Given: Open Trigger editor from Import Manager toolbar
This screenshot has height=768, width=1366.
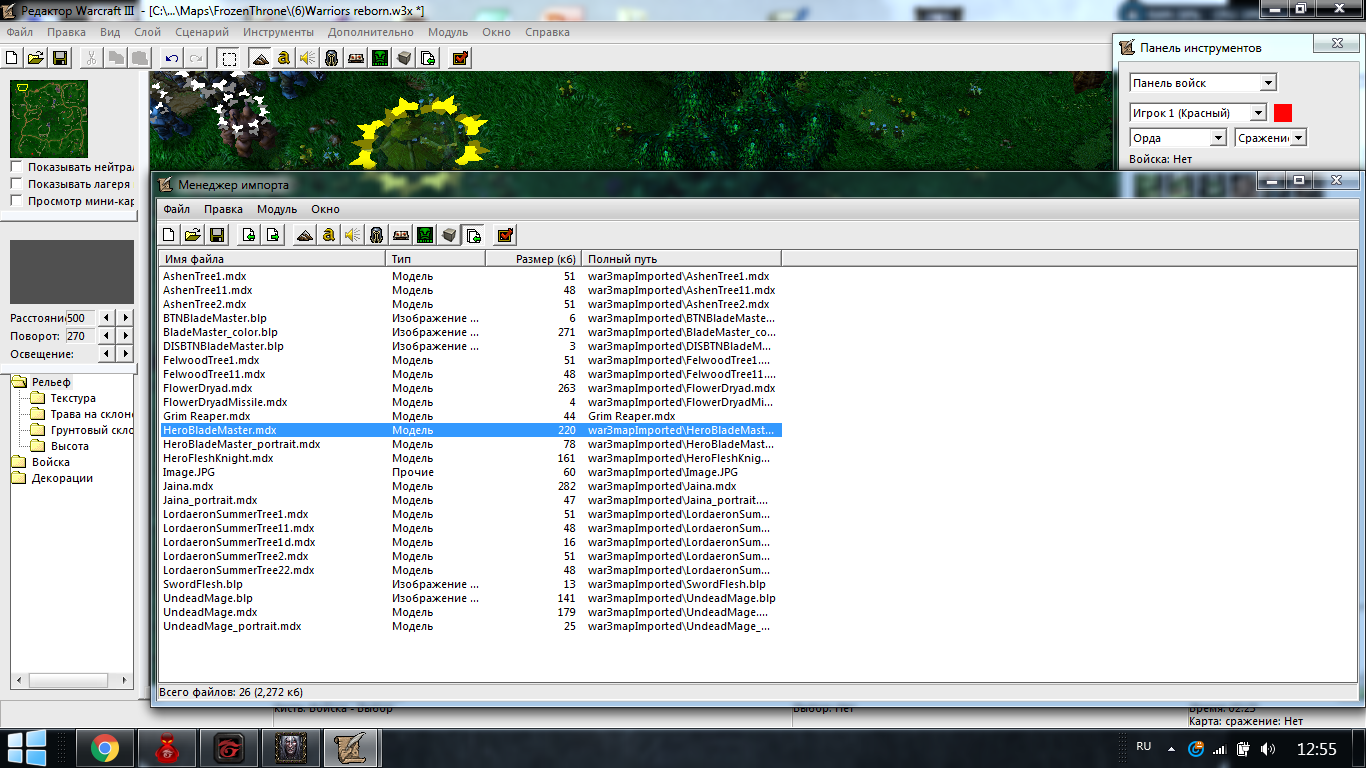Looking at the screenshot, I should (x=328, y=235).
